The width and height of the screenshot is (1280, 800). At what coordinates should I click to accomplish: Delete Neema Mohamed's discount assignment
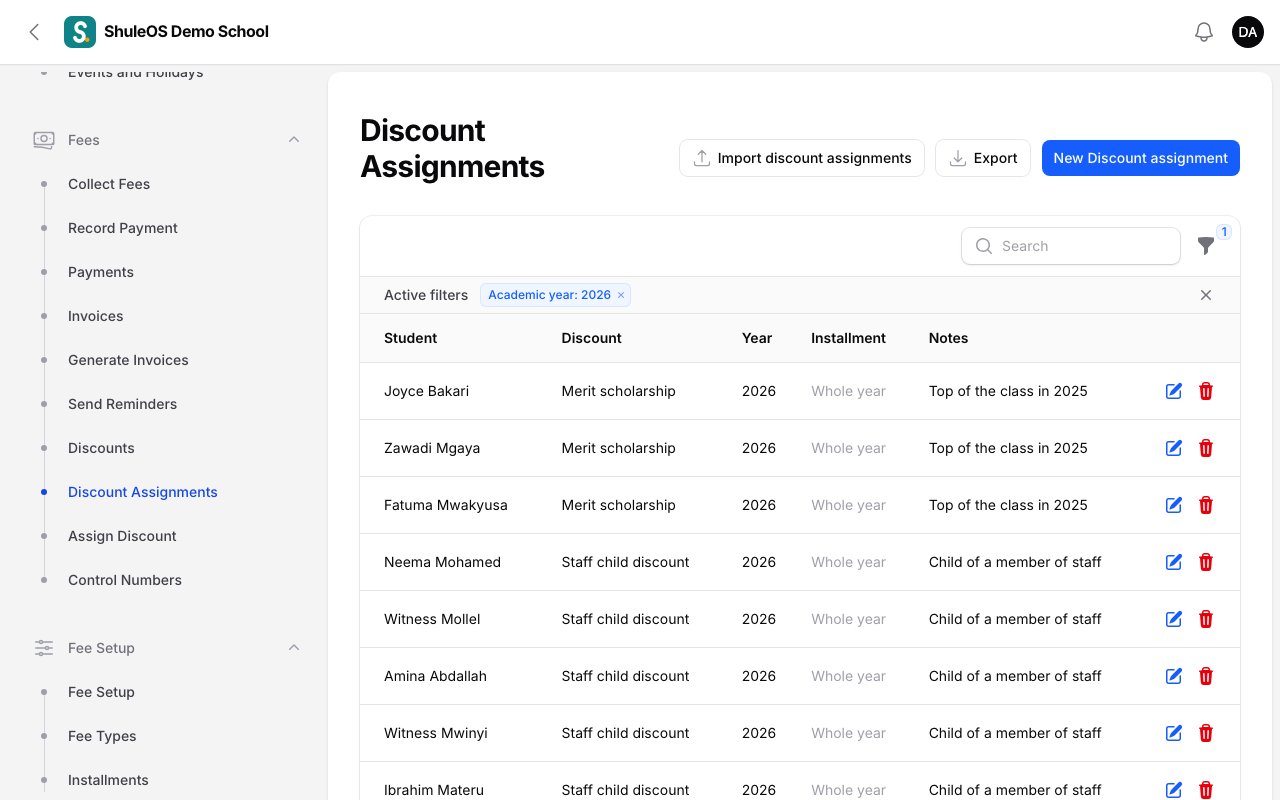1206,562
